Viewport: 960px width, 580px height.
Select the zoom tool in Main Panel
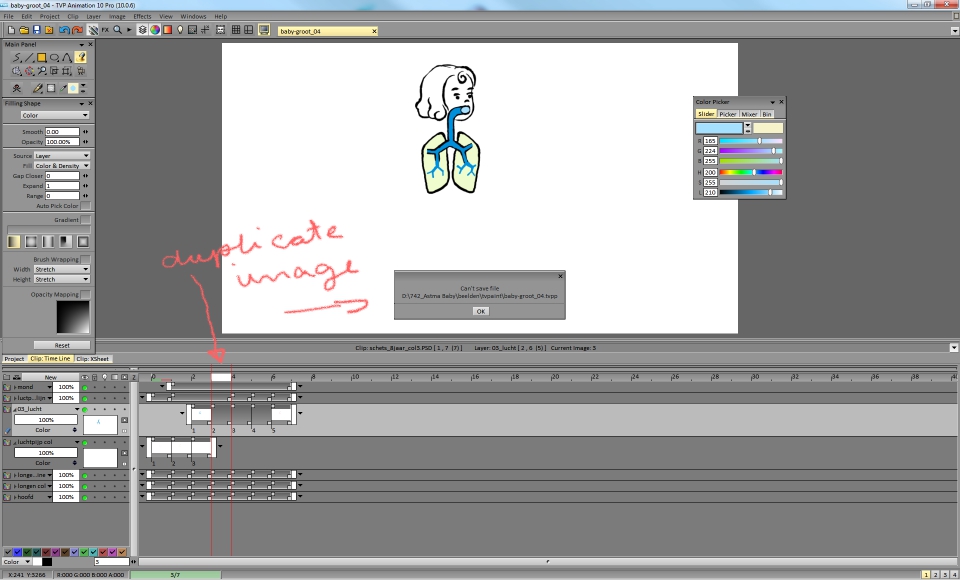(42, 71)
